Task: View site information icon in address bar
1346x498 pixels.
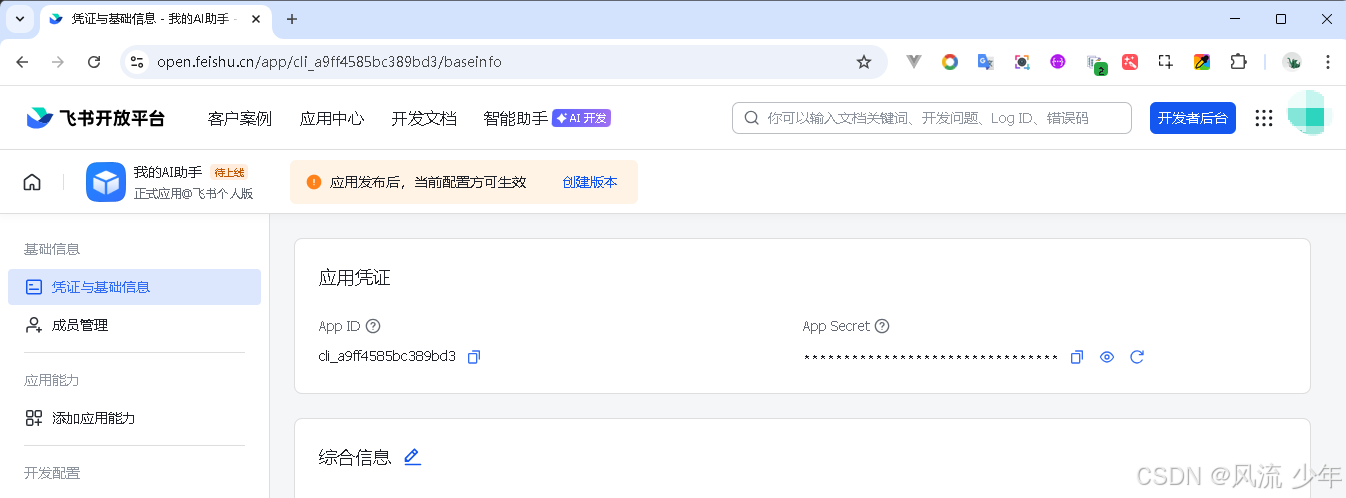Action: [x=137, y=62]
